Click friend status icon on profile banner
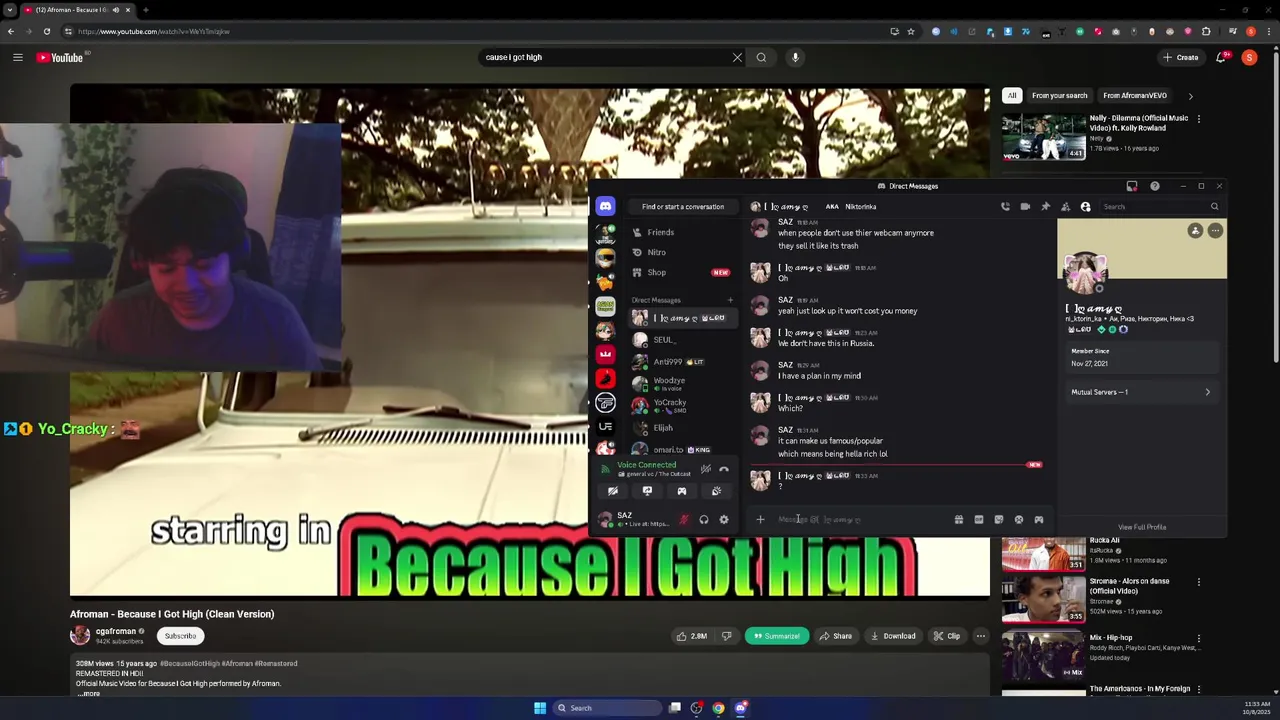 (1195, 231)
